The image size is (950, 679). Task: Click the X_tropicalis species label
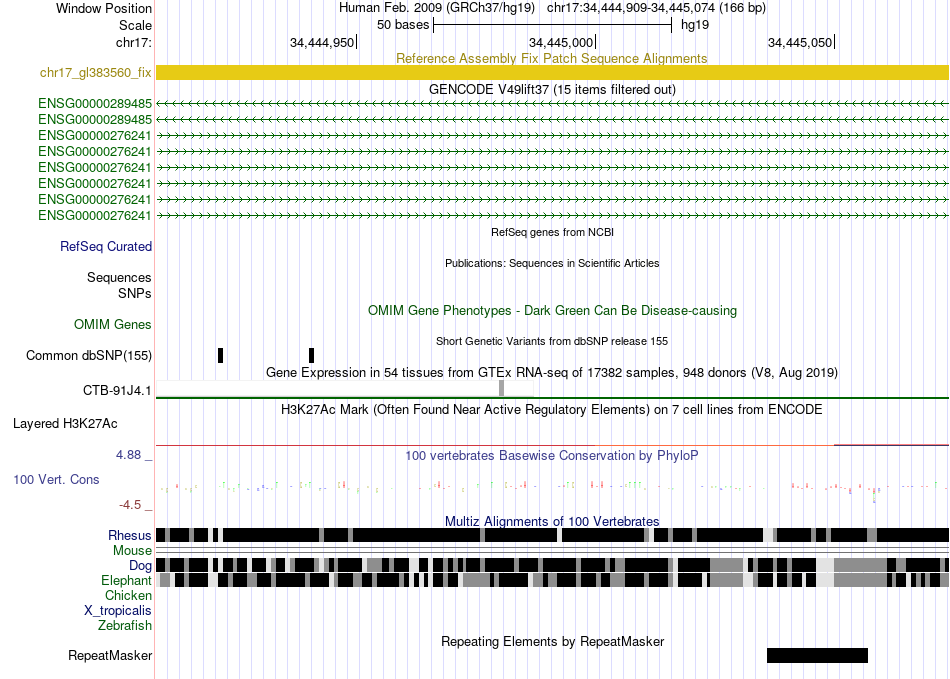click(118, 611)
